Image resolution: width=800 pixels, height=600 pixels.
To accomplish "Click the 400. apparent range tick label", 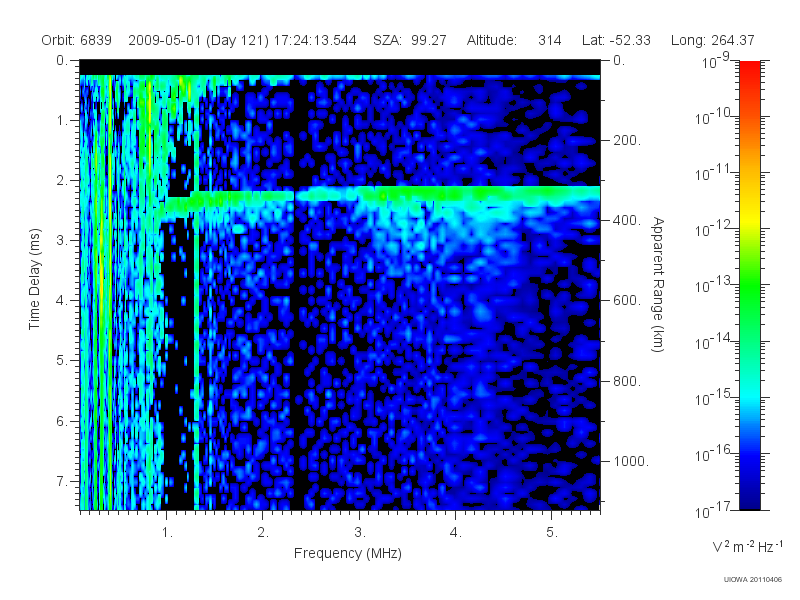I will (x=627, y=220).
